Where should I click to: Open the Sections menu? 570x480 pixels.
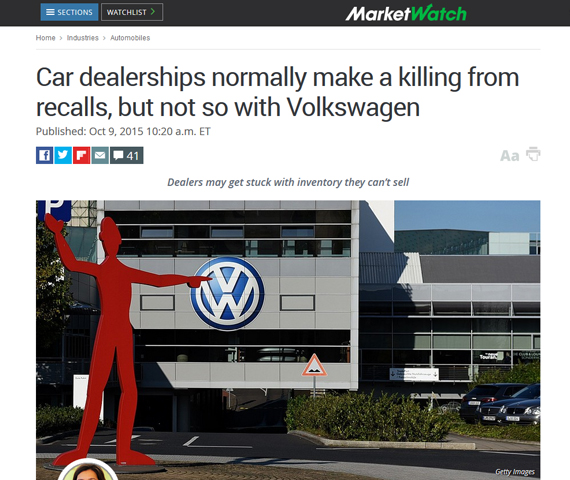pos(69,12)
